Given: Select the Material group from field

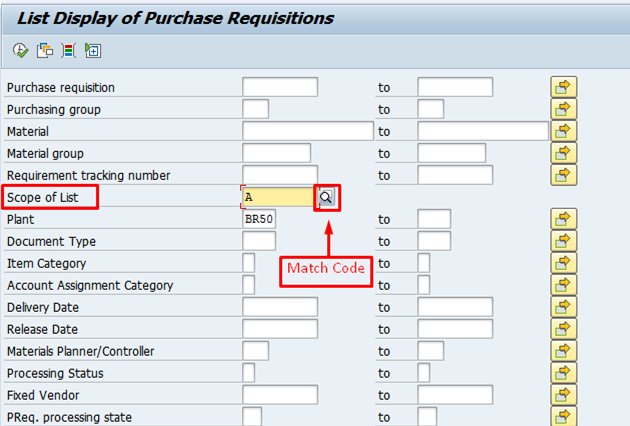Looking at the screenshot, I should coord(276,153).
